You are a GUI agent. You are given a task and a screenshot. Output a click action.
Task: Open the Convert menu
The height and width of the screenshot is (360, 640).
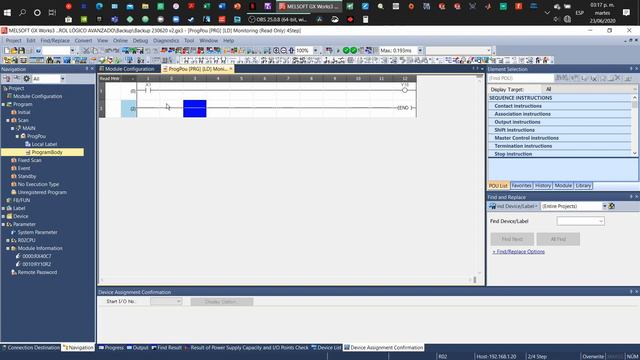pos(83,40)
